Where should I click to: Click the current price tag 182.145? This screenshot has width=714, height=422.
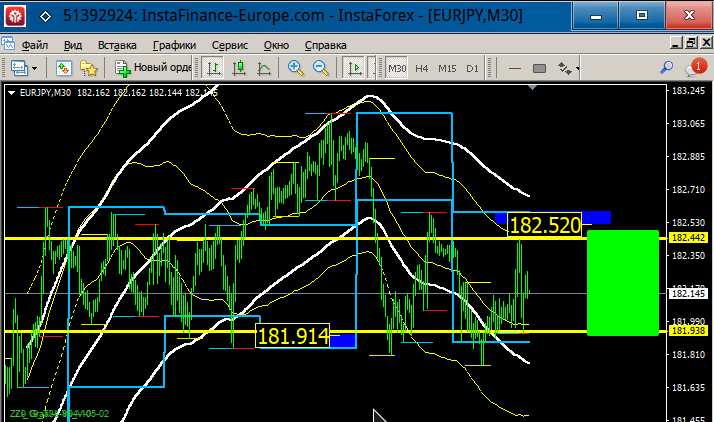[688, 294]
